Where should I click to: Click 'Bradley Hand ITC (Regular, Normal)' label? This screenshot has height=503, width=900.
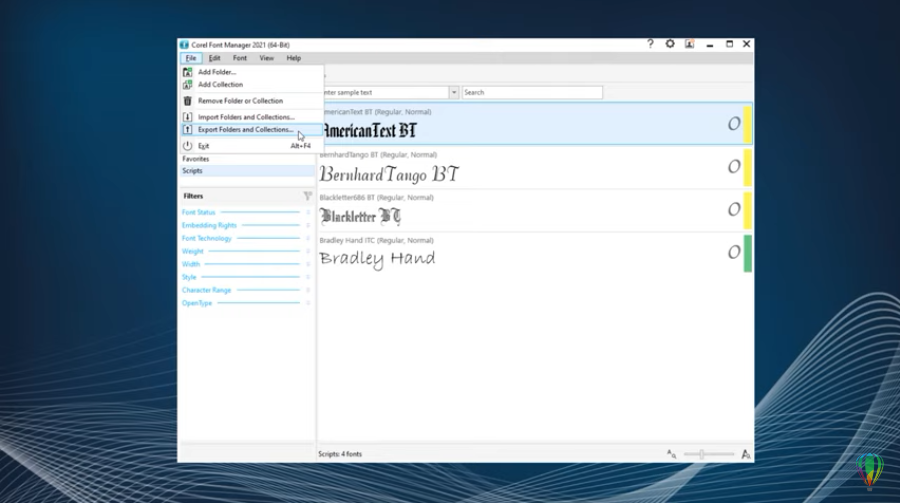(377, 241)
